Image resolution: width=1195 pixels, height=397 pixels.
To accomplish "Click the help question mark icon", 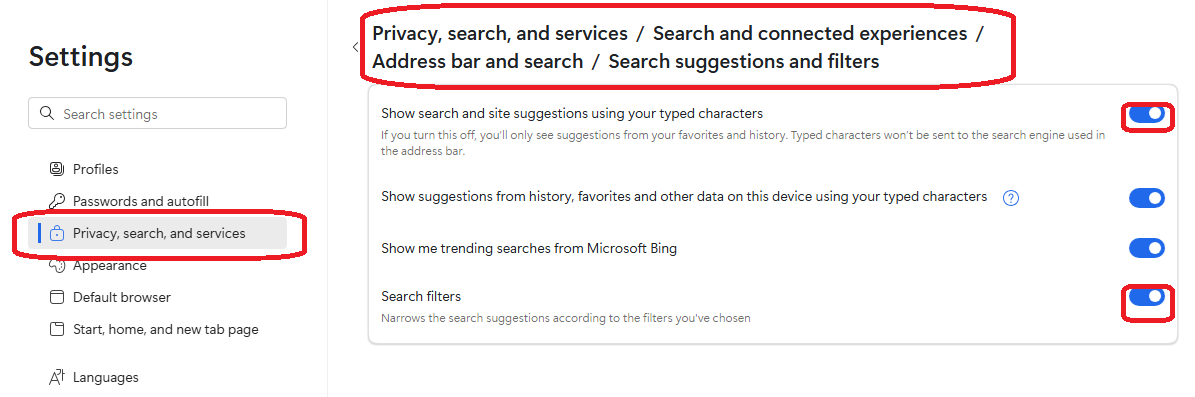I will point(1011,198).
